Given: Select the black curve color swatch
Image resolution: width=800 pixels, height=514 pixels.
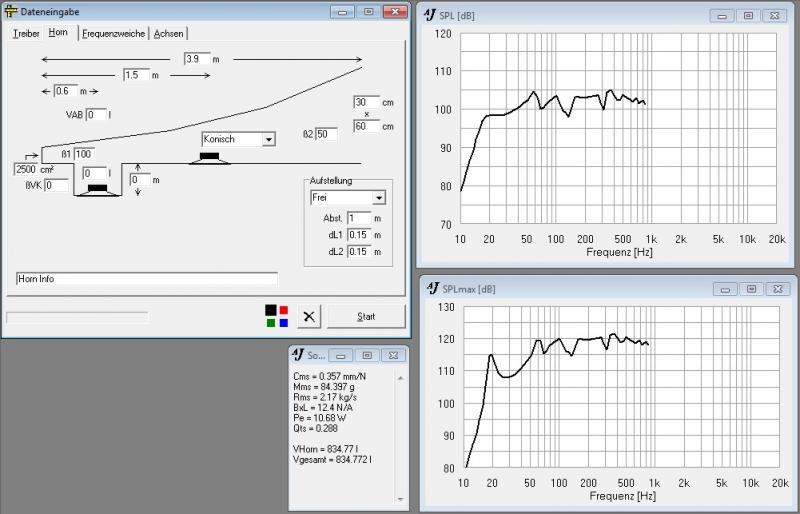Looking at the screenshot, I should click(x=271, y=310).
